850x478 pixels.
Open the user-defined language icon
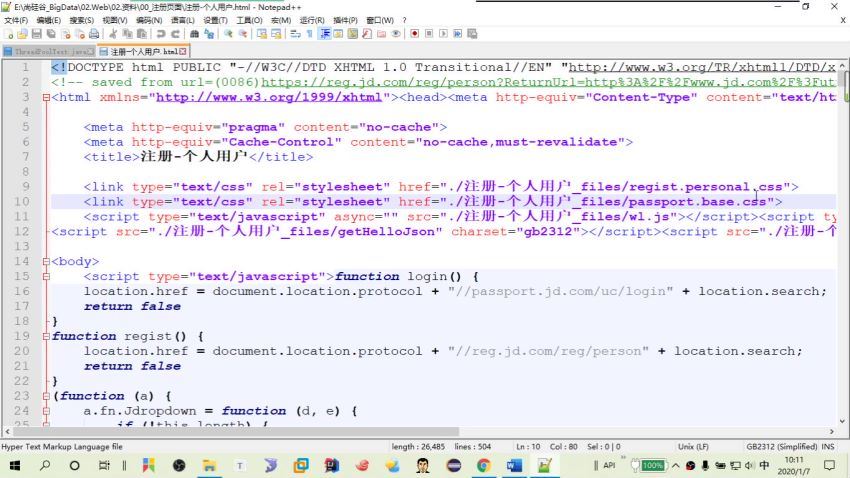(338, 34)
